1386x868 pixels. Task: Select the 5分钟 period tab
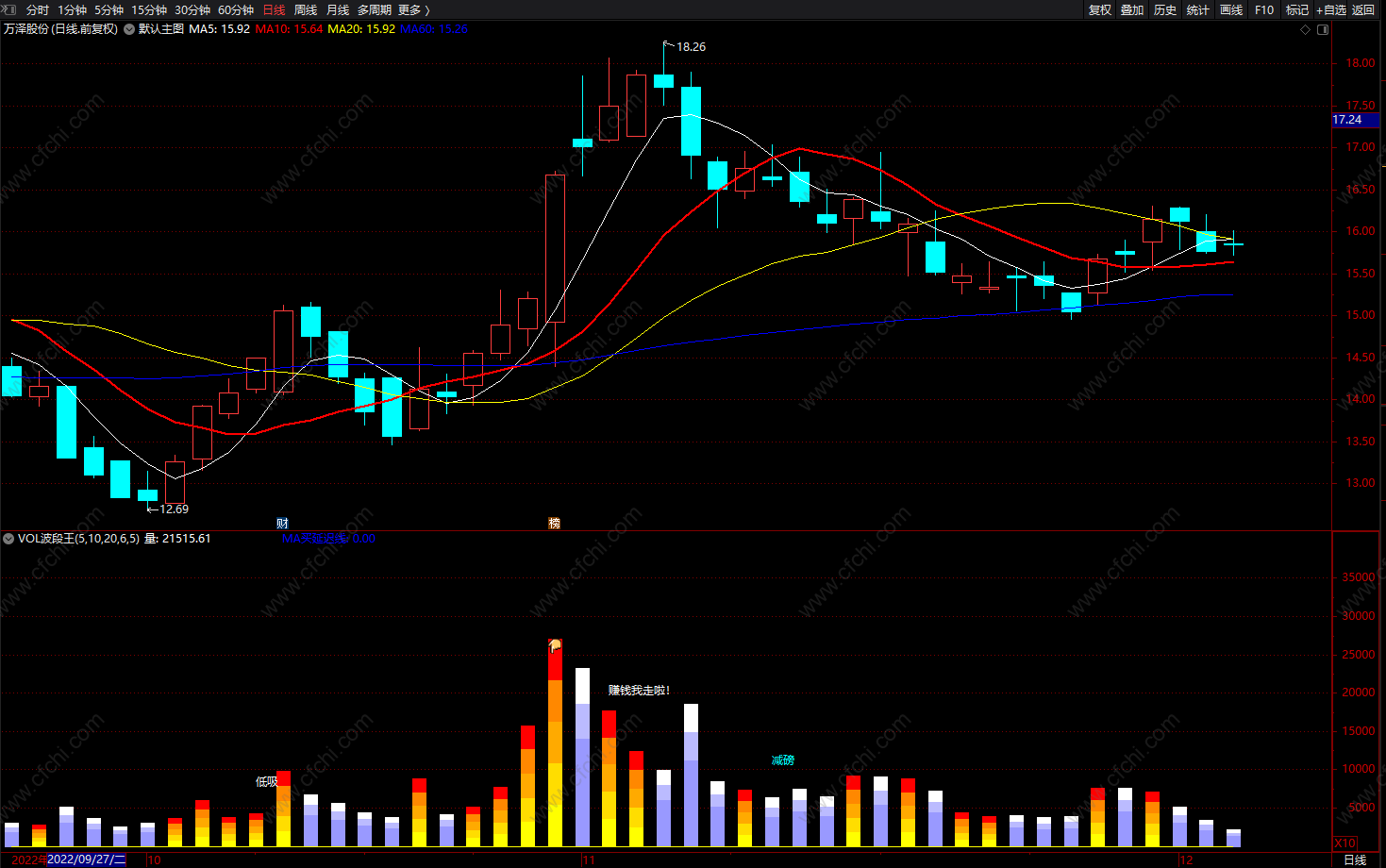[109, 9]
